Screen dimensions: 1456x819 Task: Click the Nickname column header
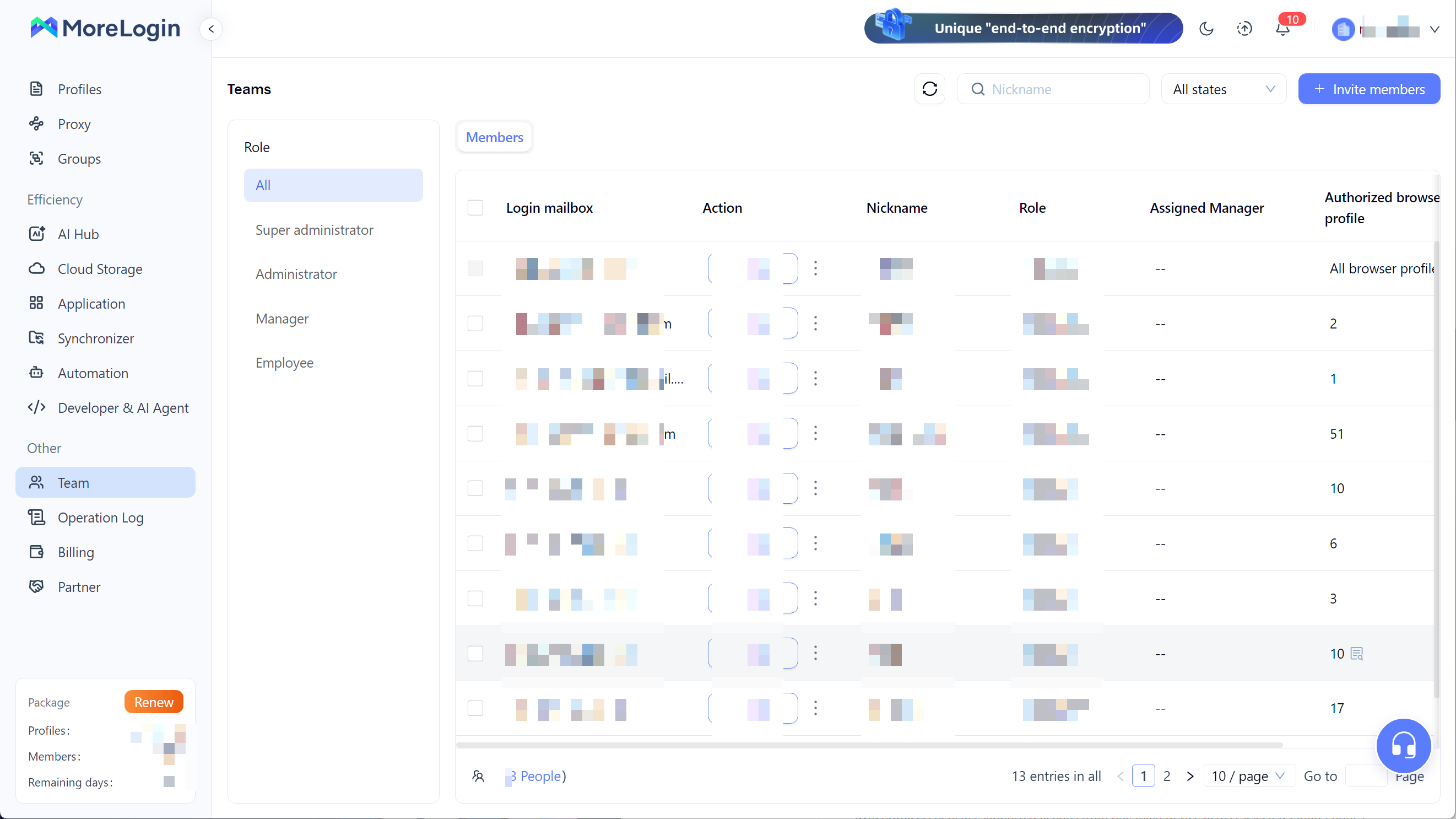tap(896, 208)
